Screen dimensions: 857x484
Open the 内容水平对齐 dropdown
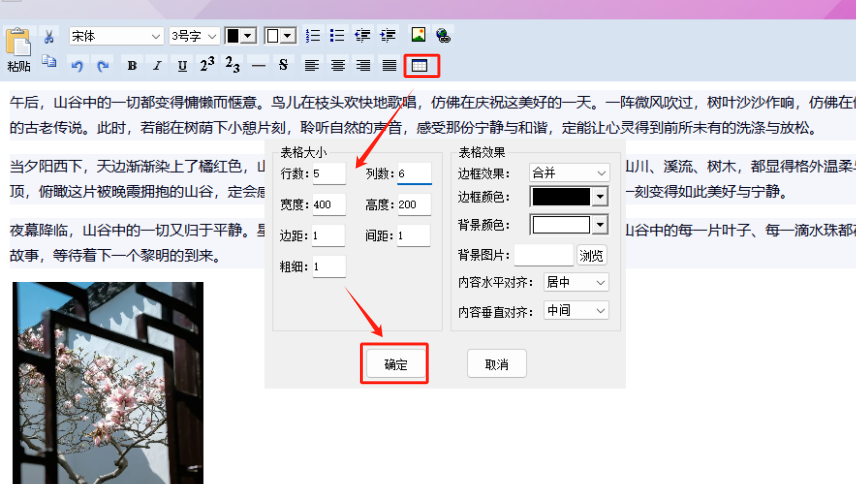click(576, 282)
